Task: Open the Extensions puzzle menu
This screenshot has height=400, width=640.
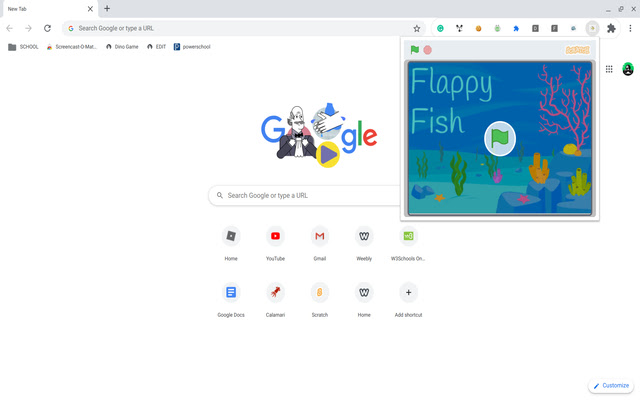Action: pyautogui.click(x=611, y=29)
